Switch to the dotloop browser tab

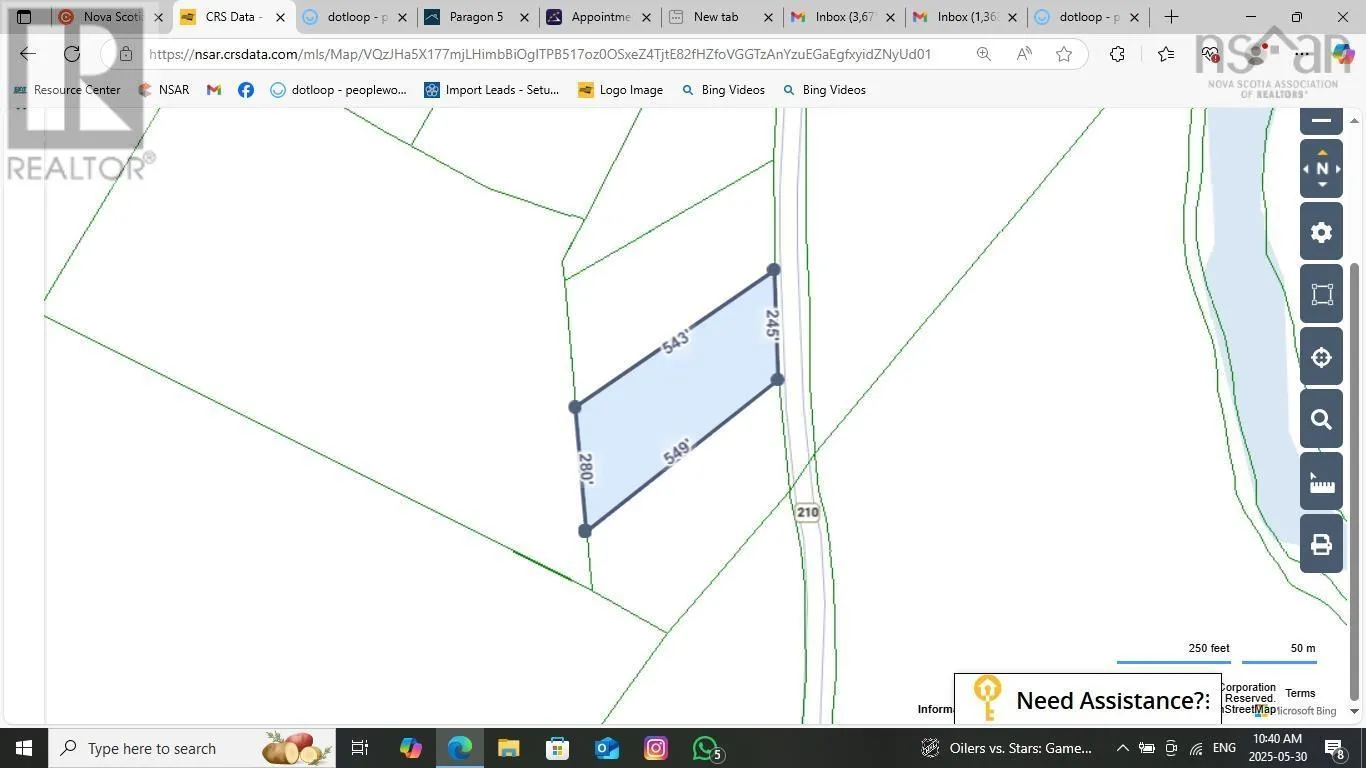coord(352,17)
